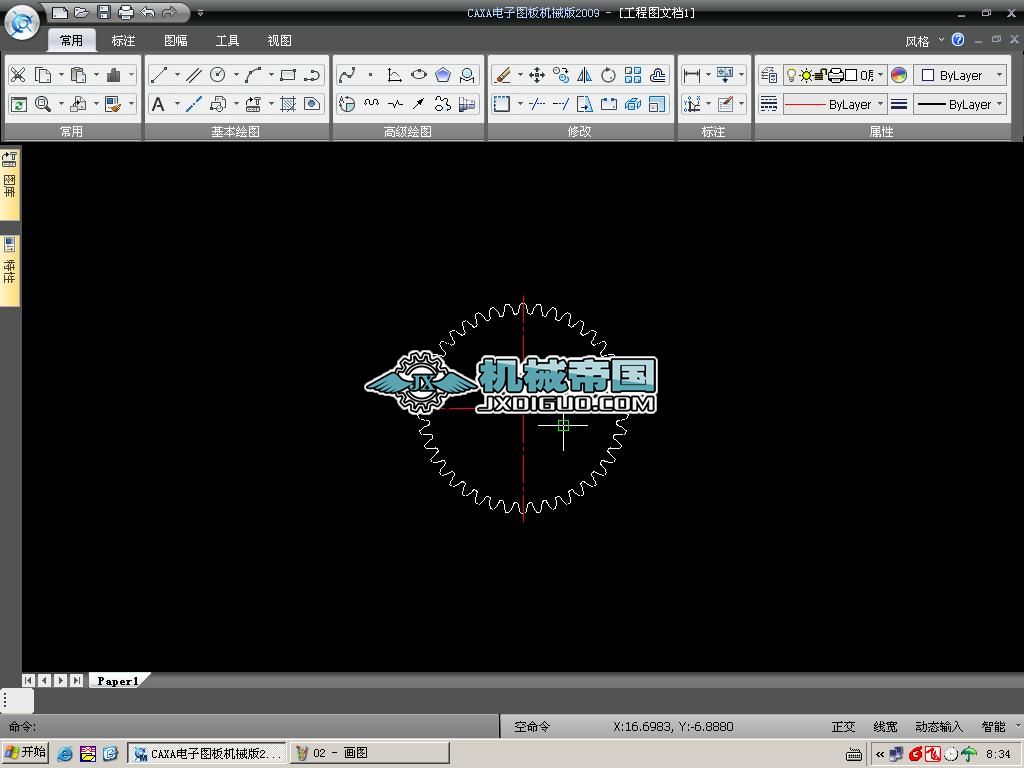Select the Wave line tool
Image resolution: width=1024 pixels, height=768 pixels.
pos(372,104)
